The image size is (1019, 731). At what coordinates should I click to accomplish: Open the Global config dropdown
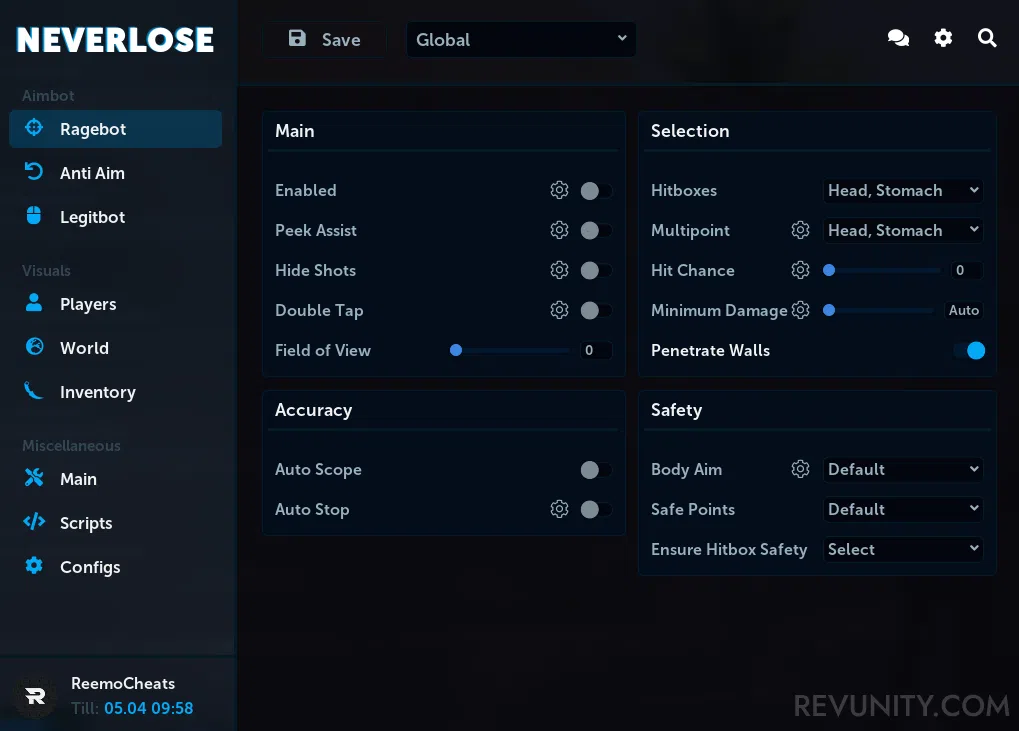point(521,40)
